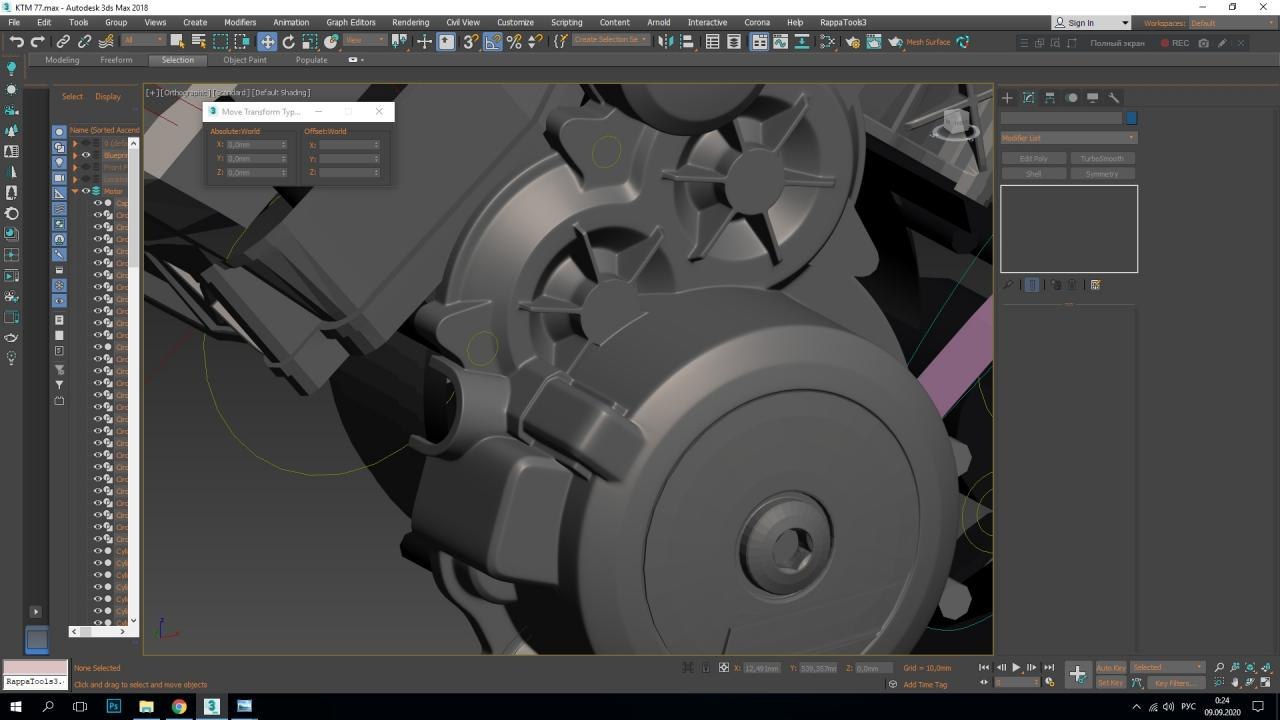Click the Redo arrow in main toolbar

[x=38, y=42]
